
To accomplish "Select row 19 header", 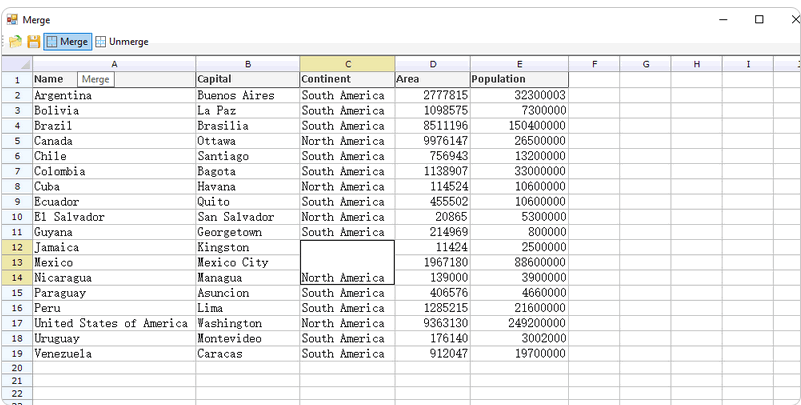I will pos(17,353).
